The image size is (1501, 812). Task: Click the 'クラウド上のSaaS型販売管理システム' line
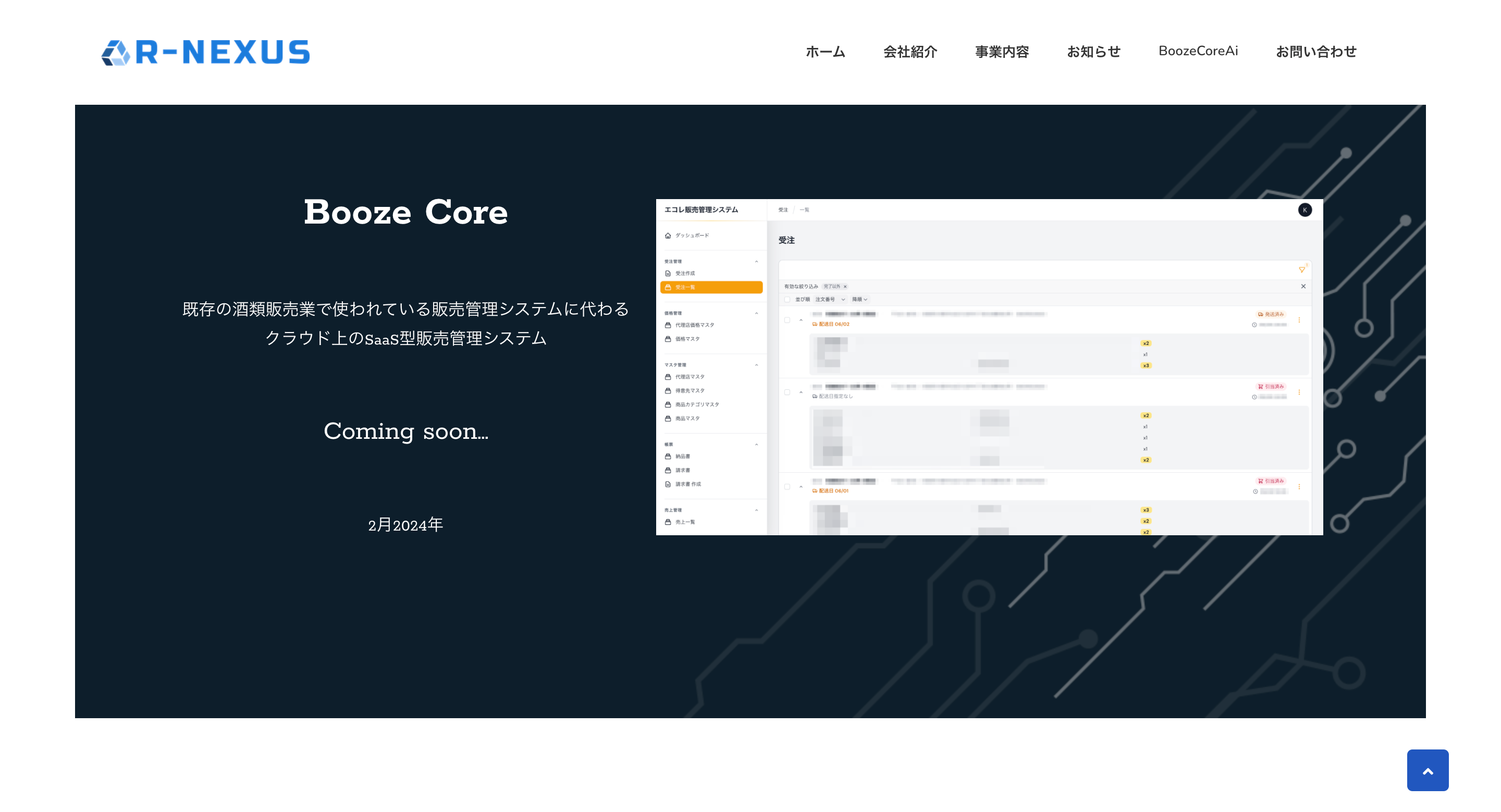[x=405, y=338]
